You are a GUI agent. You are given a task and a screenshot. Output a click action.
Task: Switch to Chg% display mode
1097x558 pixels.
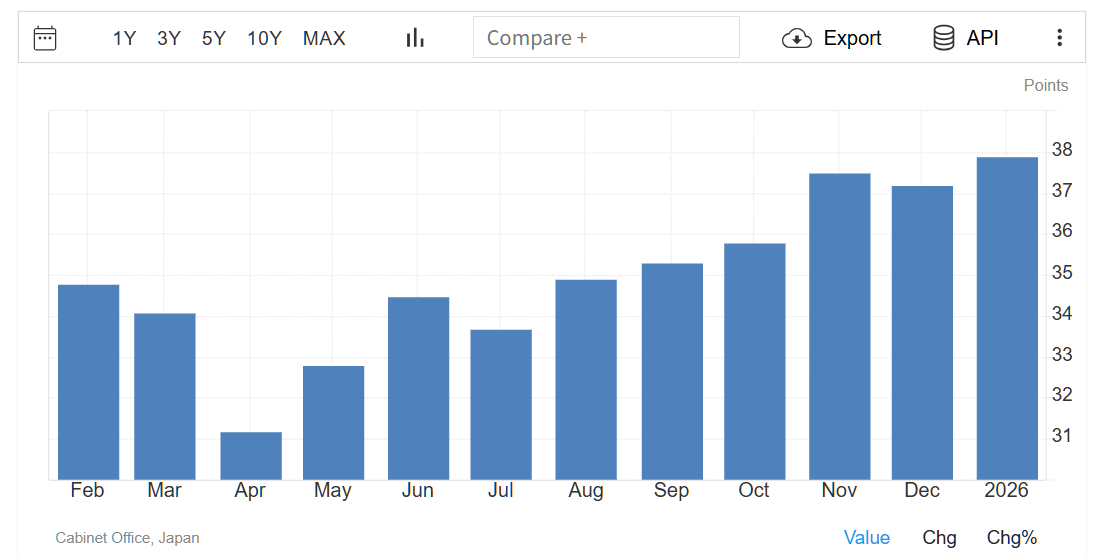pos(1012,538)
